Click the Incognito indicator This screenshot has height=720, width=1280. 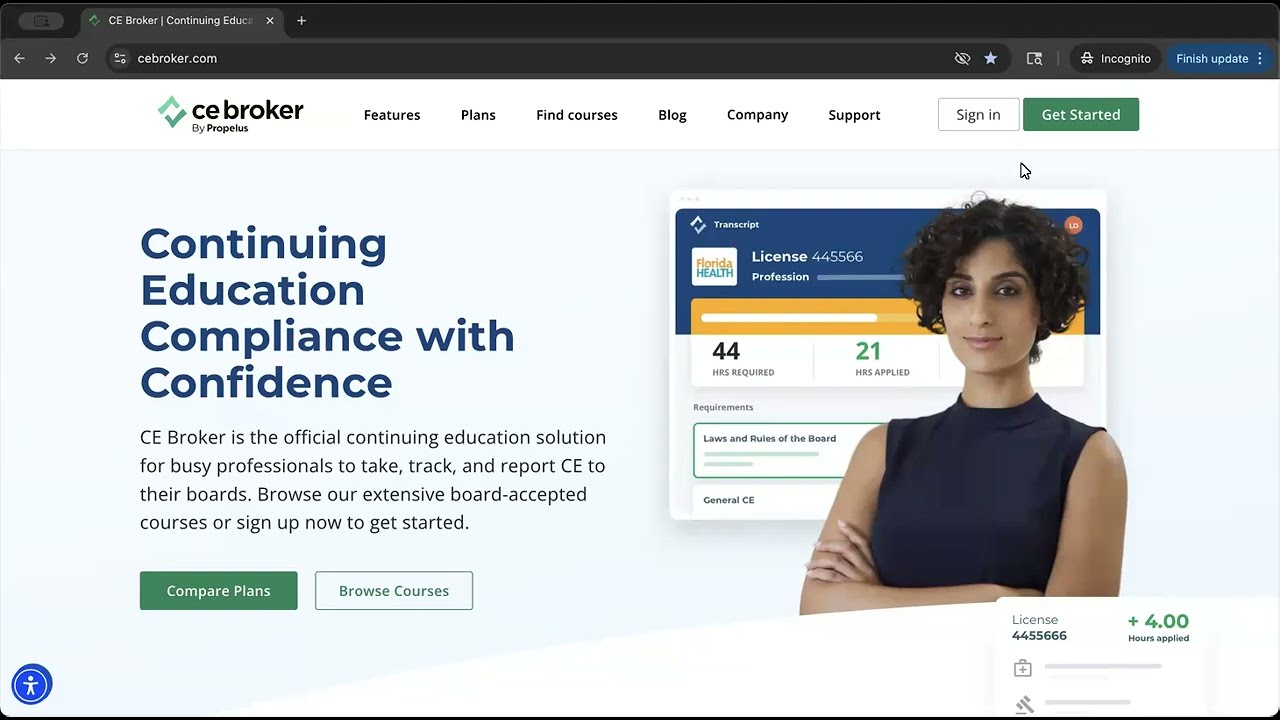click(x=1115, y=58)
